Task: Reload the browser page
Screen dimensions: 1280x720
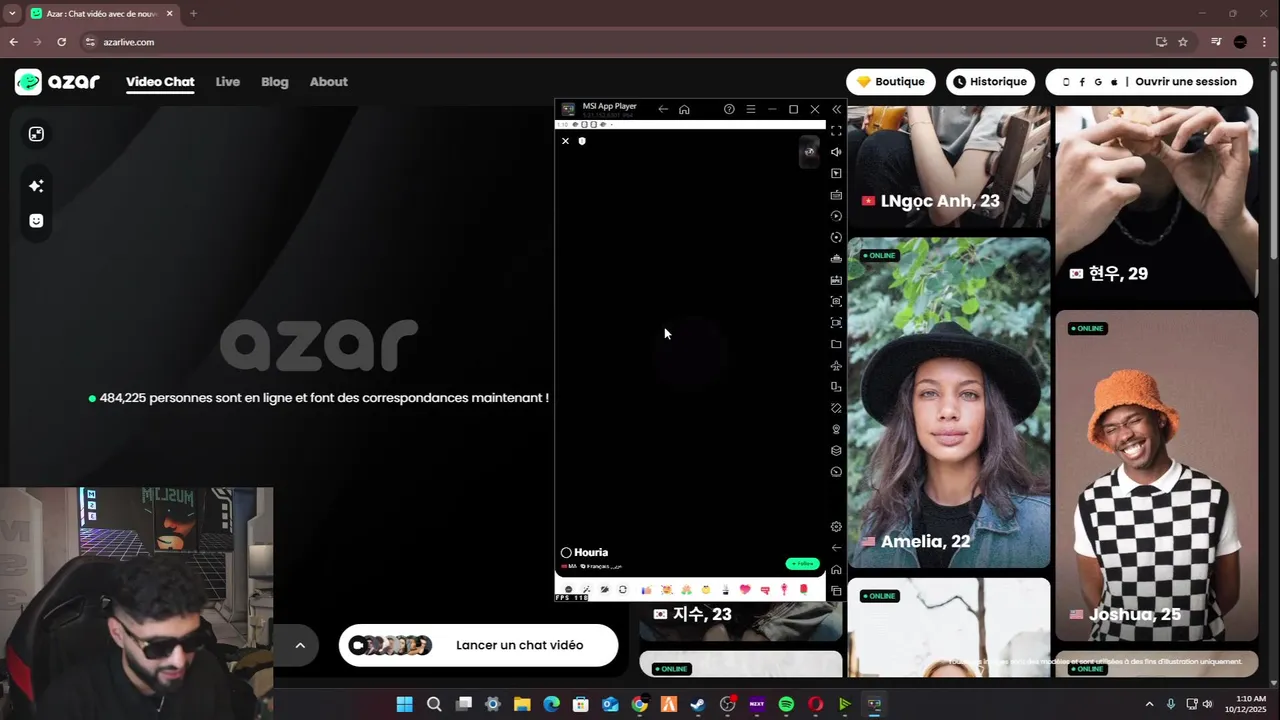Action: point(61,42)
